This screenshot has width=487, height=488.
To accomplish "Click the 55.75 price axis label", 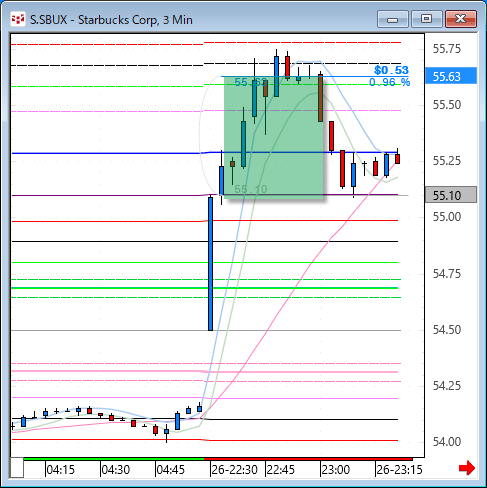I will tap(447, 49).
